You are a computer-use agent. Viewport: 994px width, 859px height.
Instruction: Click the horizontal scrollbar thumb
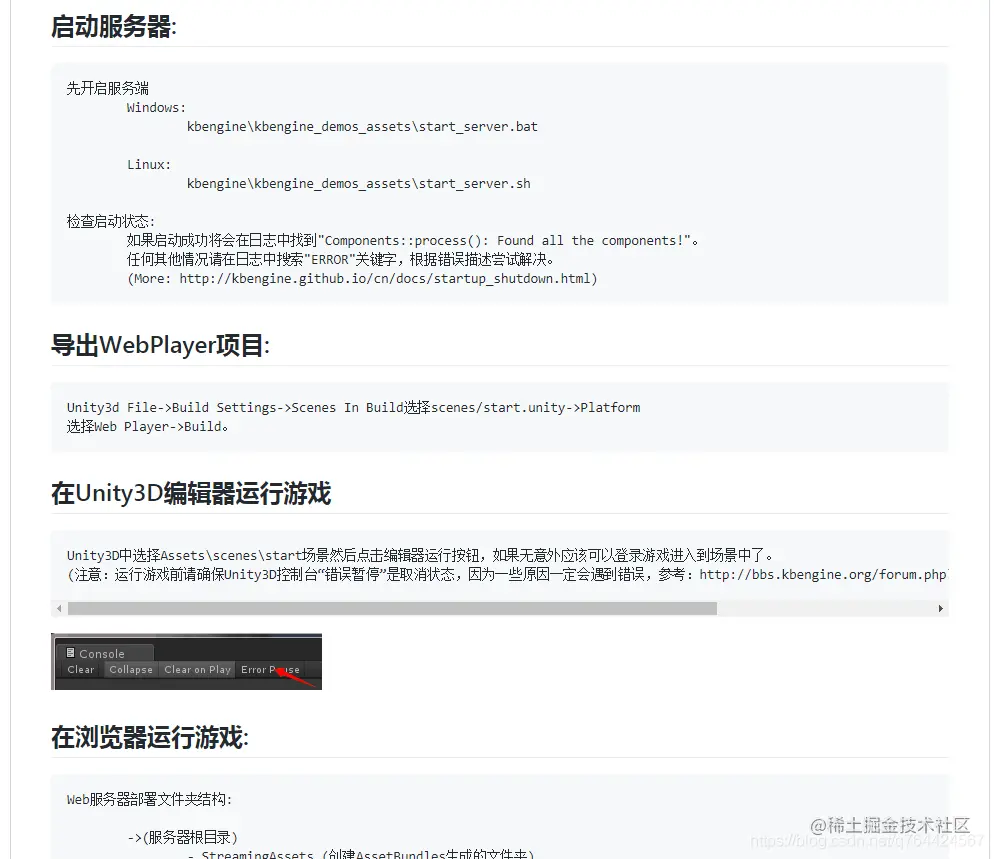point(390,608)
